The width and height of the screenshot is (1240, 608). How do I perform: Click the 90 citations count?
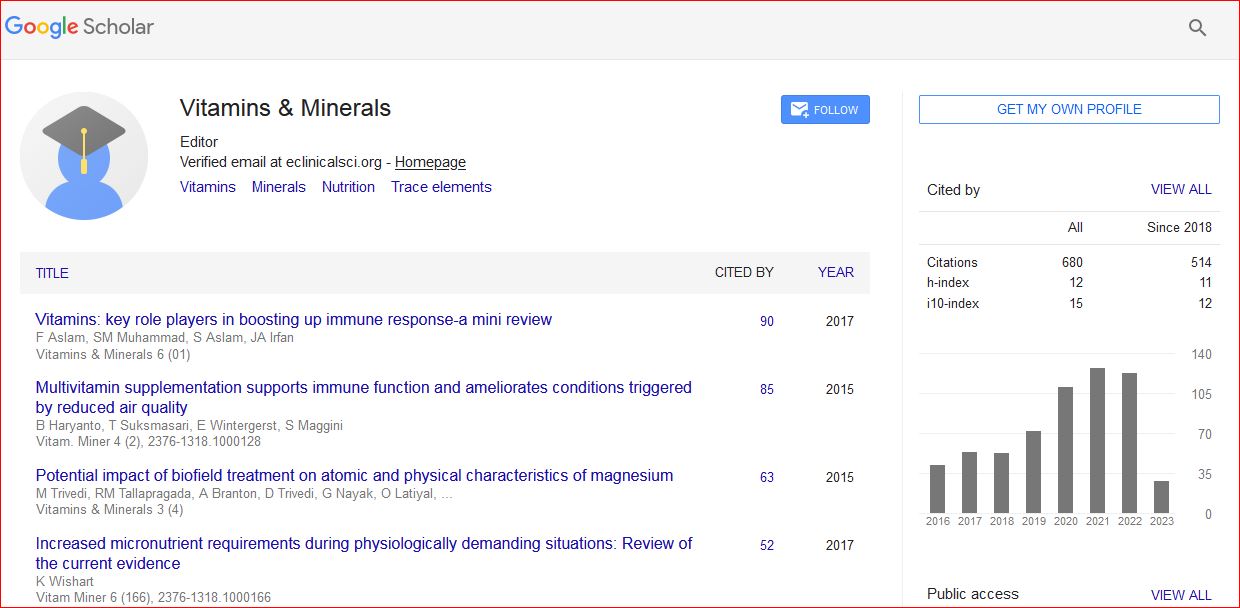(x=766, y=322)
